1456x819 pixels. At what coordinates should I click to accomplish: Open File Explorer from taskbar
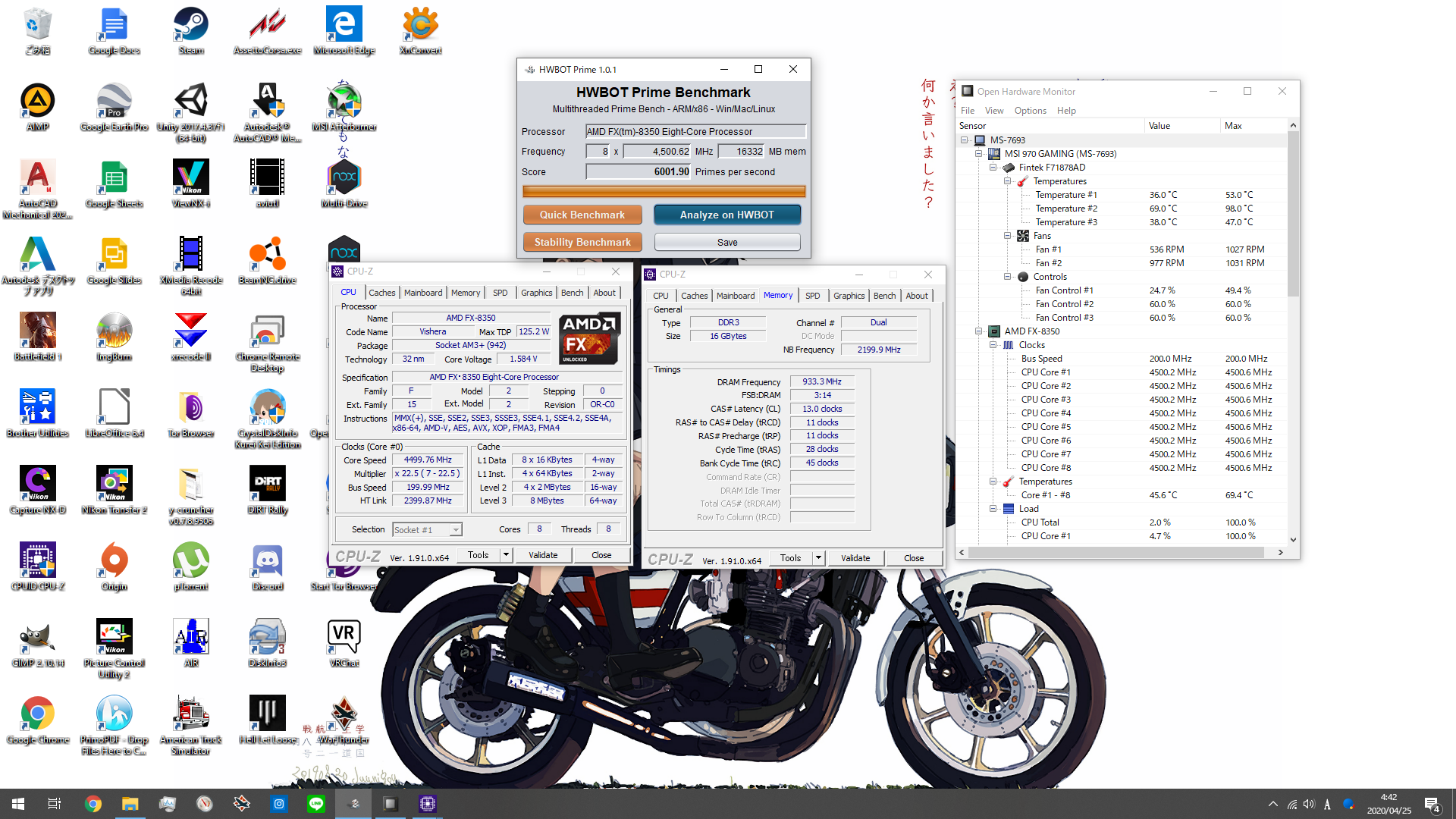[130, 804]
